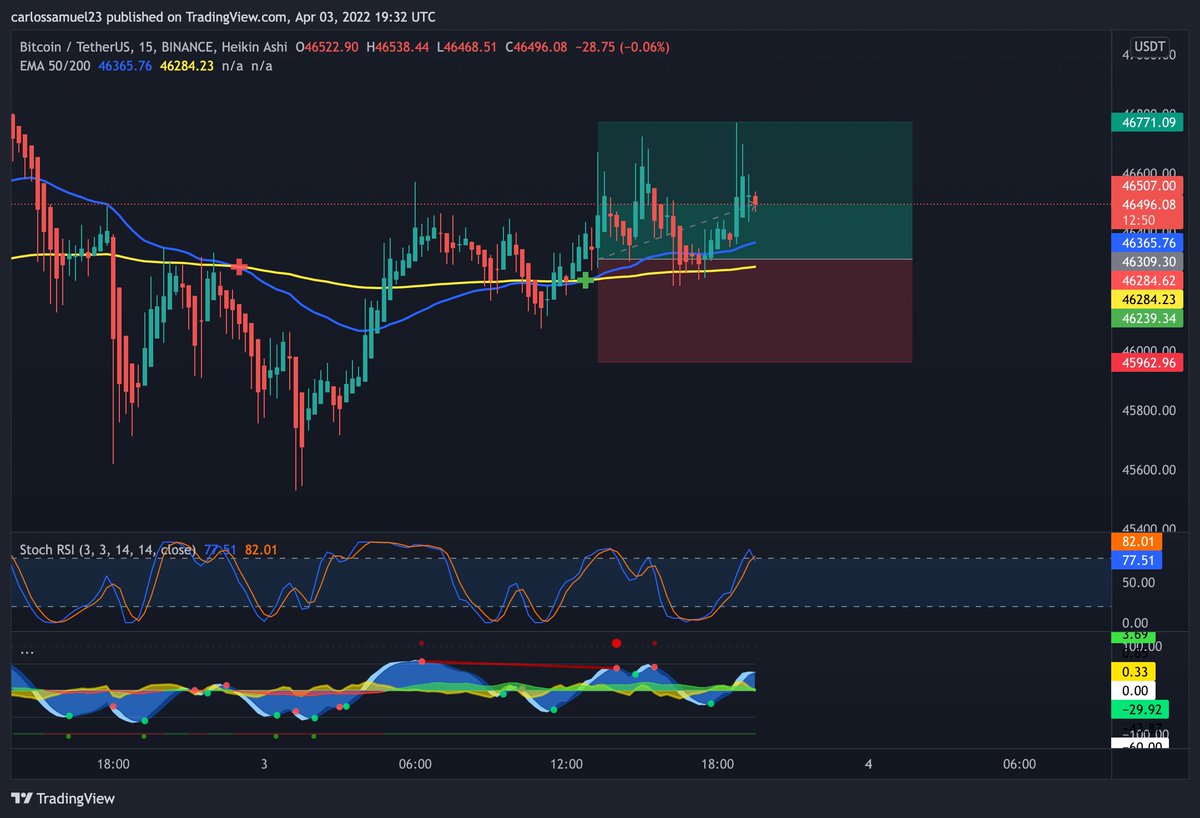Click the orange 82.01 Stoch RSI axis label
The width and height of the screenshot is (1200, 818).
tap(1139, 541)
